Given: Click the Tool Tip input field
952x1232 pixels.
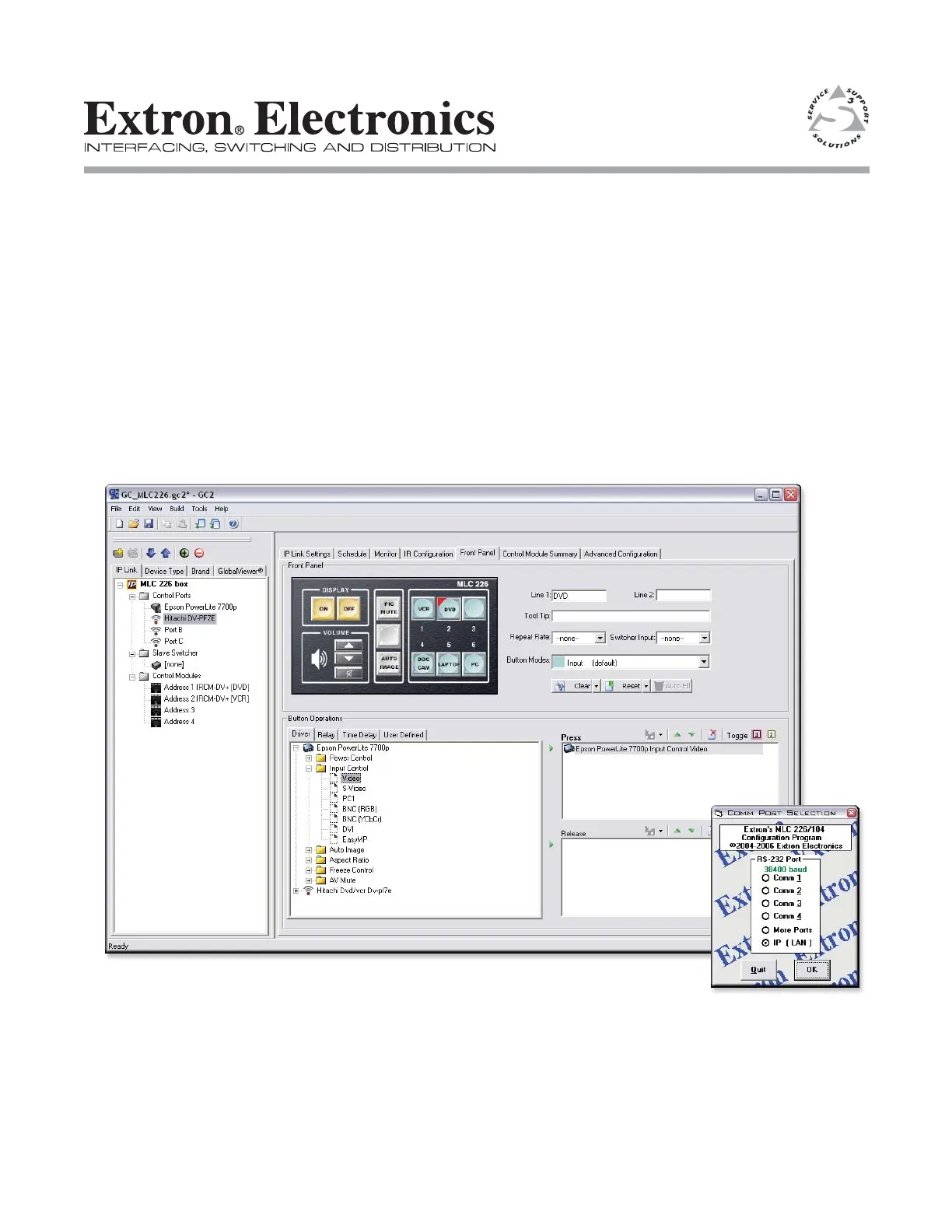Looking at the screenshot, I should 631,616.
